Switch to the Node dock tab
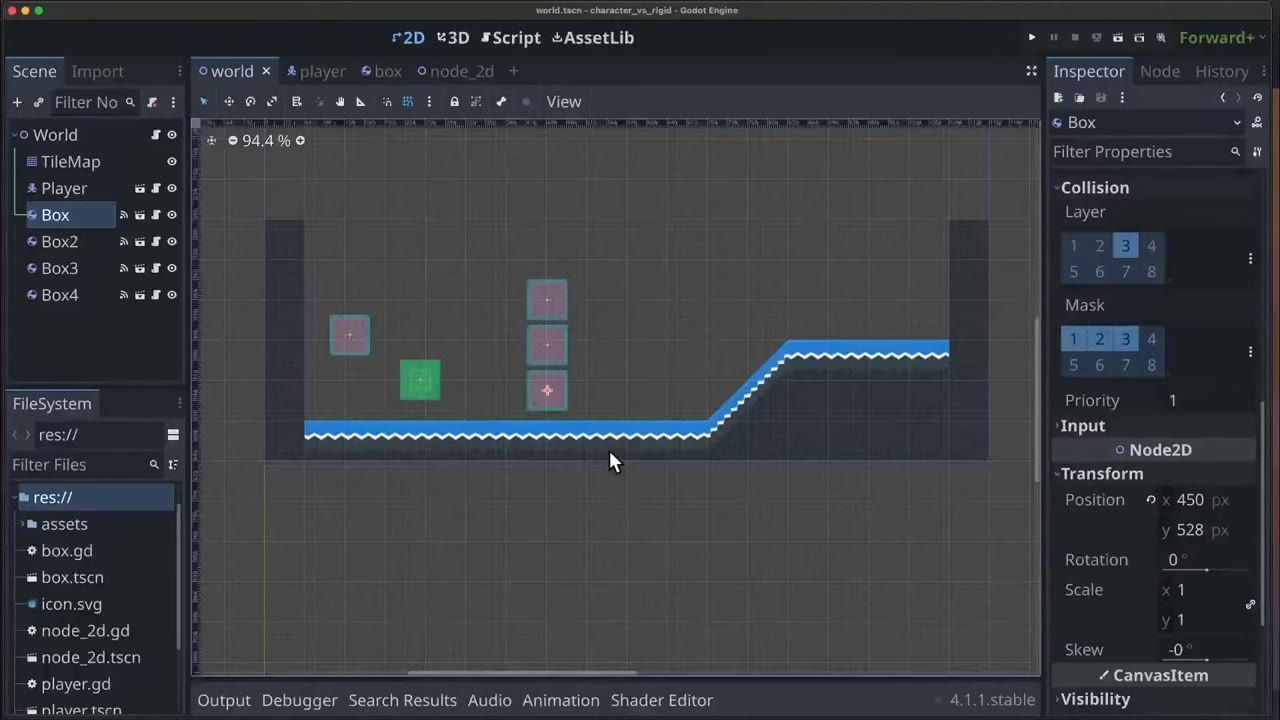Viewport: 1280px width, 720px height. click(1160, 71)
